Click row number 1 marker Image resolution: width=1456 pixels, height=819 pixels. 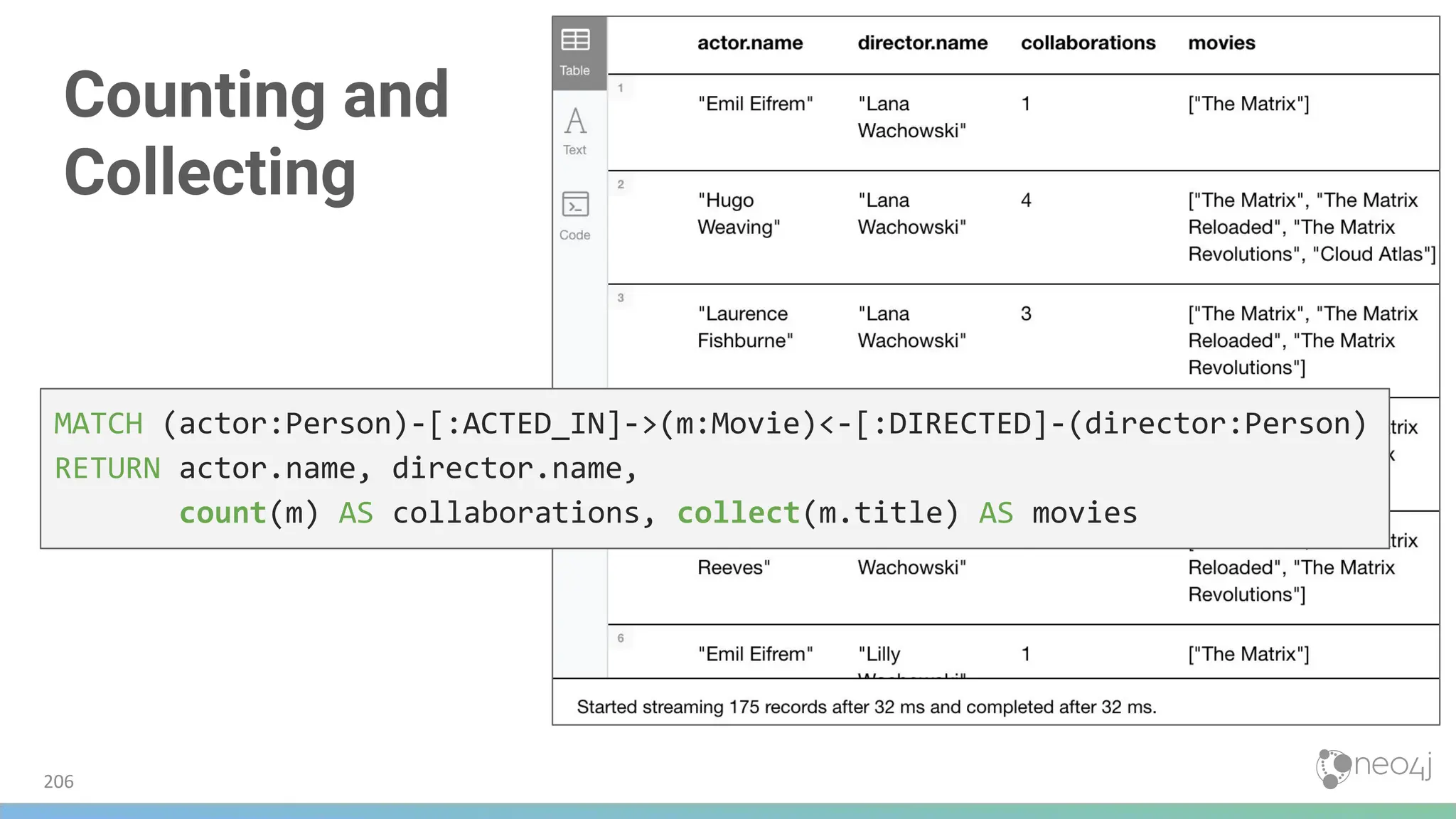coord(620,88)
